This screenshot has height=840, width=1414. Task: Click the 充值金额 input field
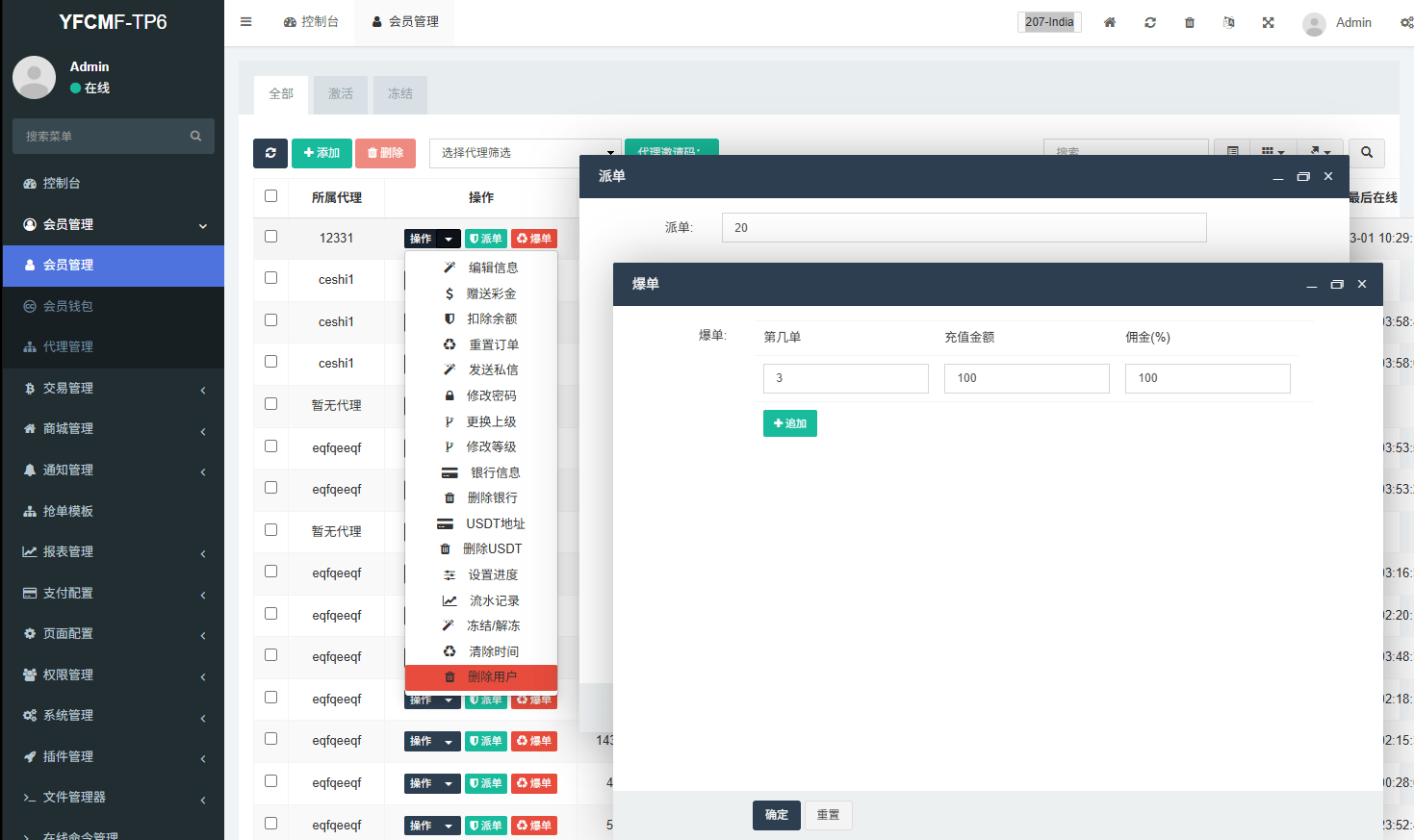1026,378
